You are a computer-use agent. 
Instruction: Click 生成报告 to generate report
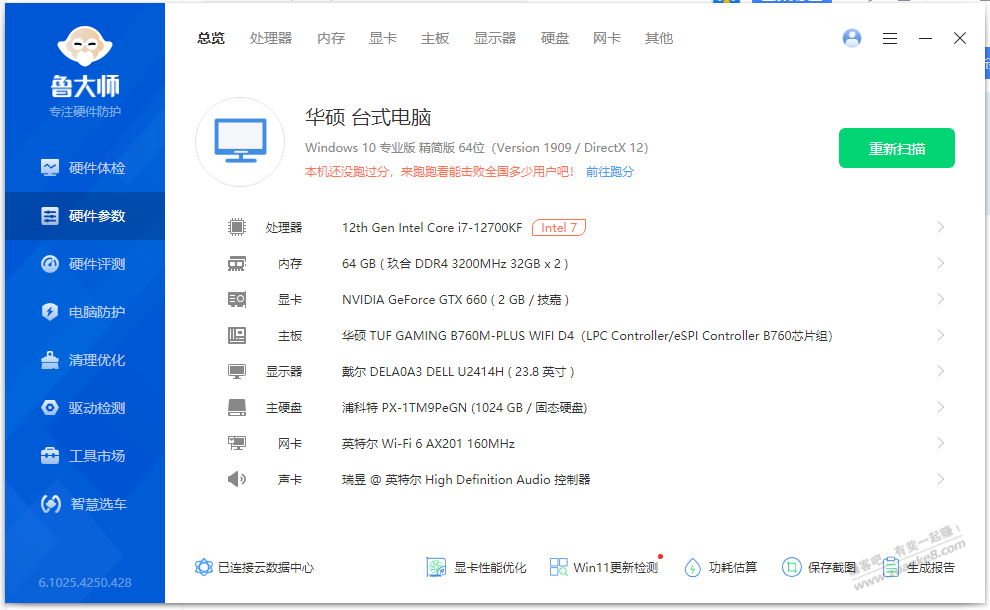click(919, 568)
